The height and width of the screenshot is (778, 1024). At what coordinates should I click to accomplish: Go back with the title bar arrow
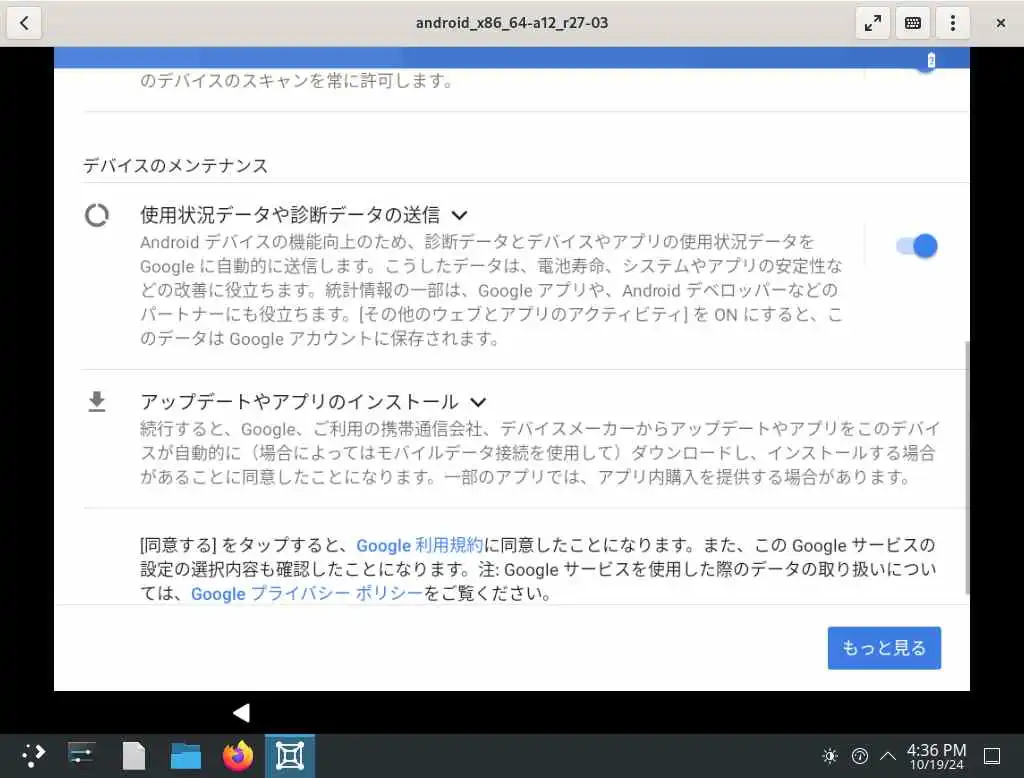[24, 23]
